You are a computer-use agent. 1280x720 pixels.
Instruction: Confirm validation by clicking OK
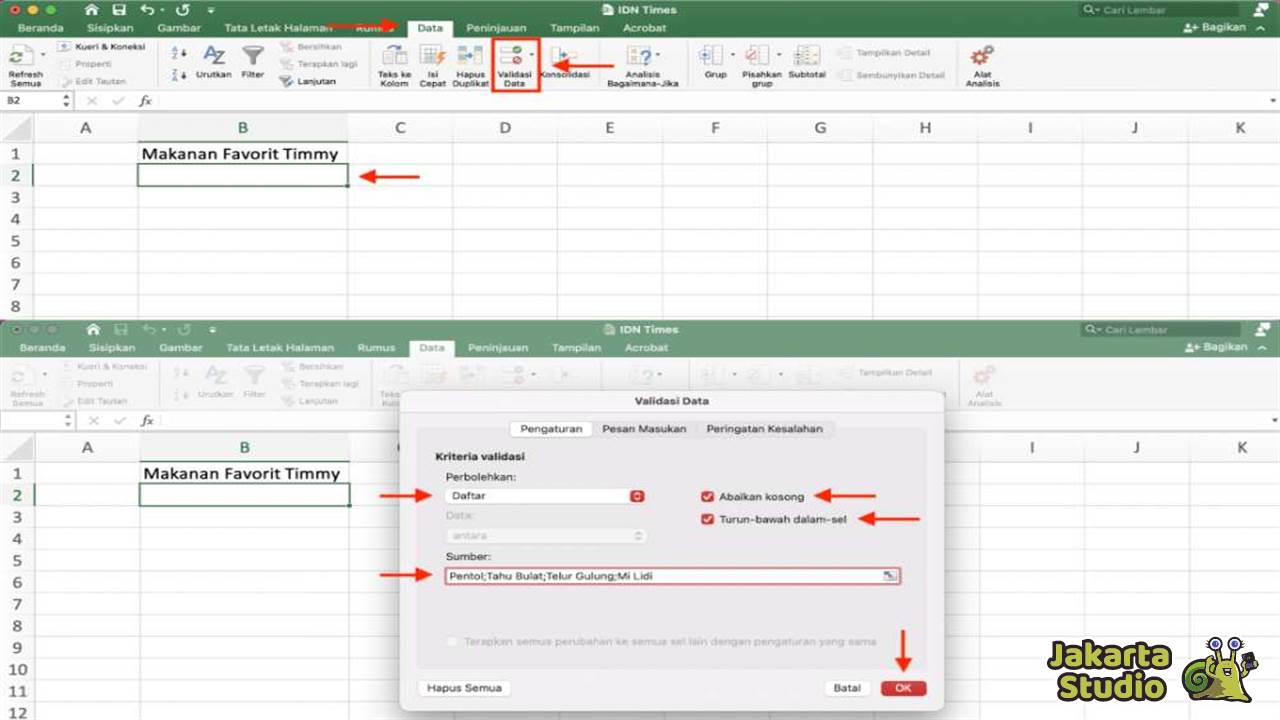(x=902, y=687)
